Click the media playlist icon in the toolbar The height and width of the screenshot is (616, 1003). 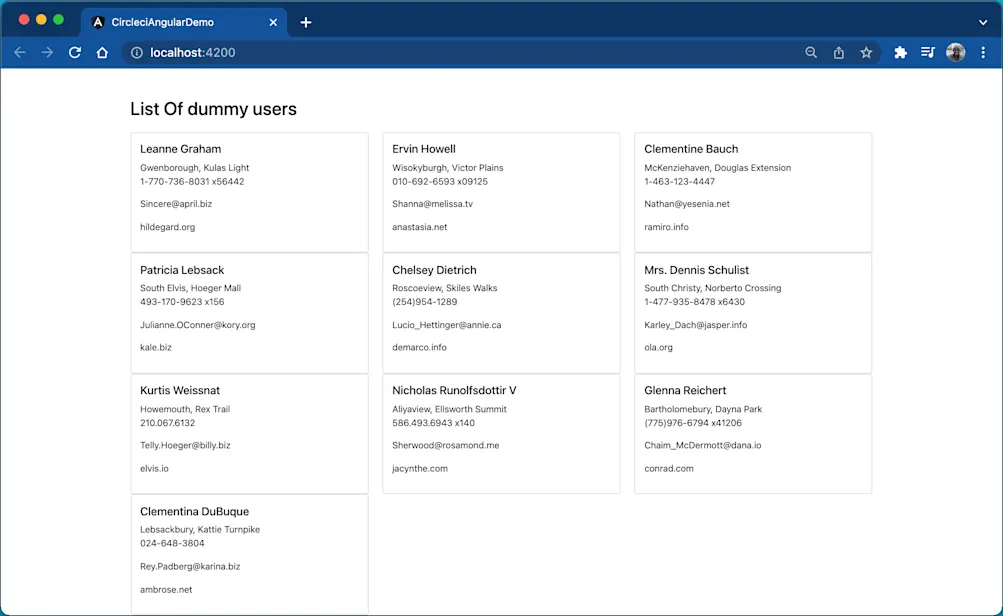point(927,52)
